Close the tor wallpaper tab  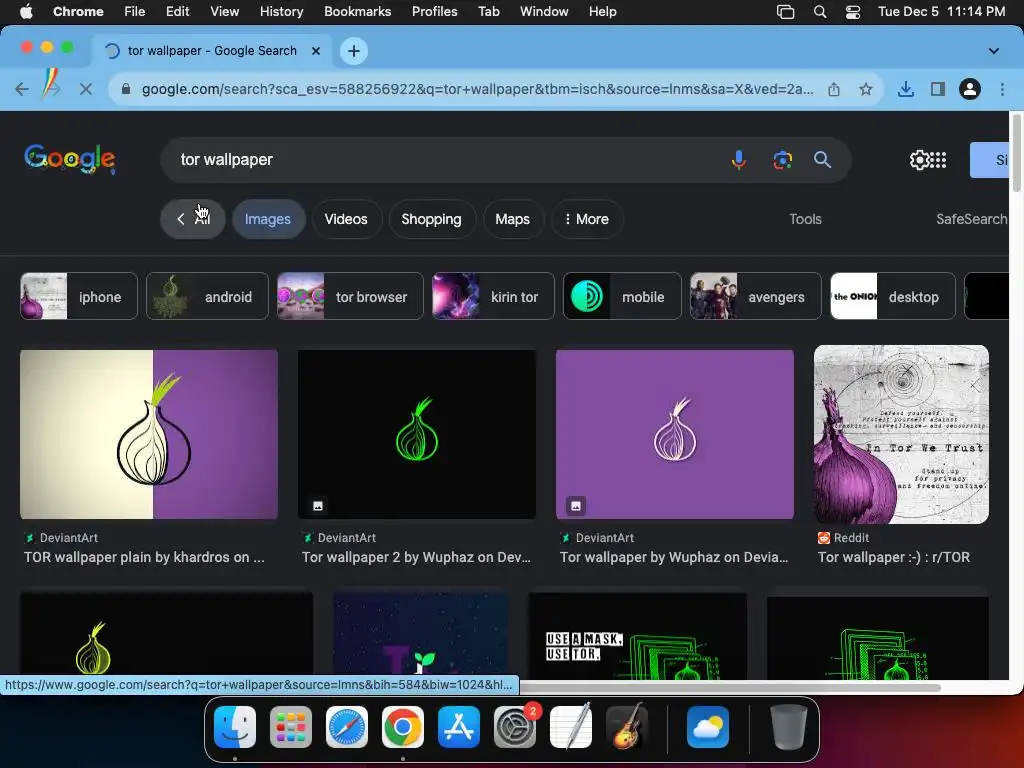[x=316, y=51]
